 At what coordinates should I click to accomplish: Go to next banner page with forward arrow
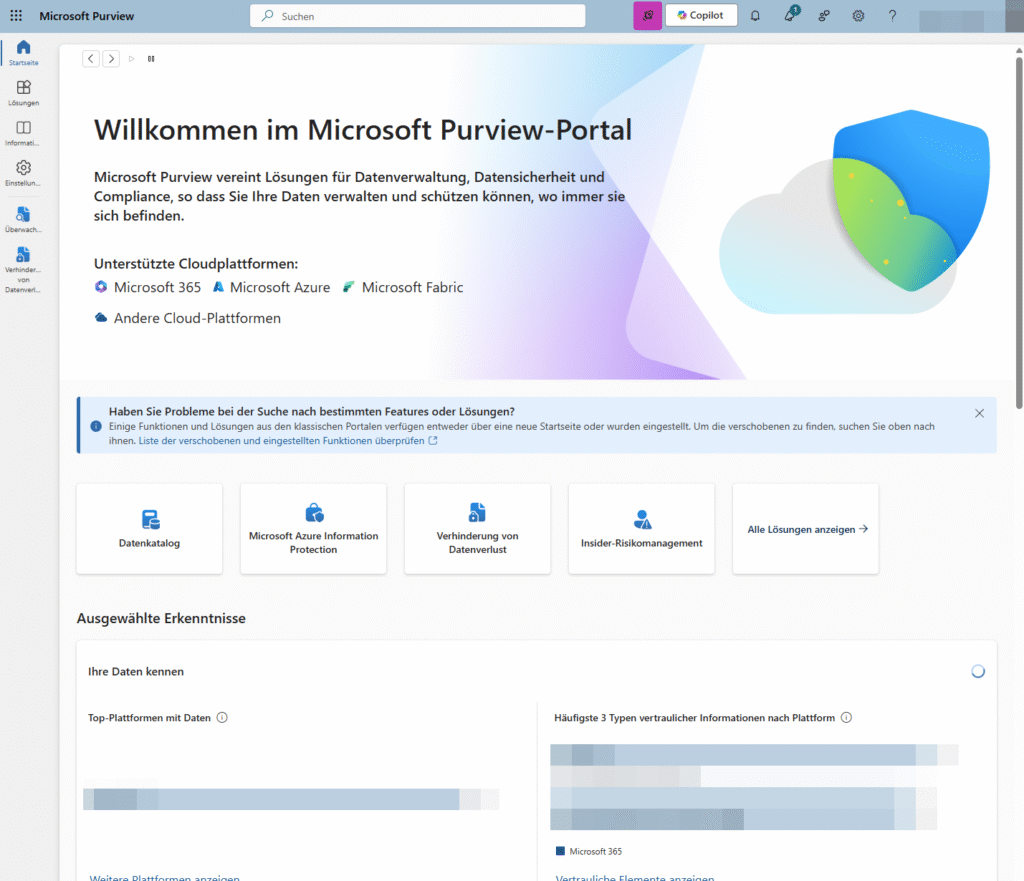111,58
